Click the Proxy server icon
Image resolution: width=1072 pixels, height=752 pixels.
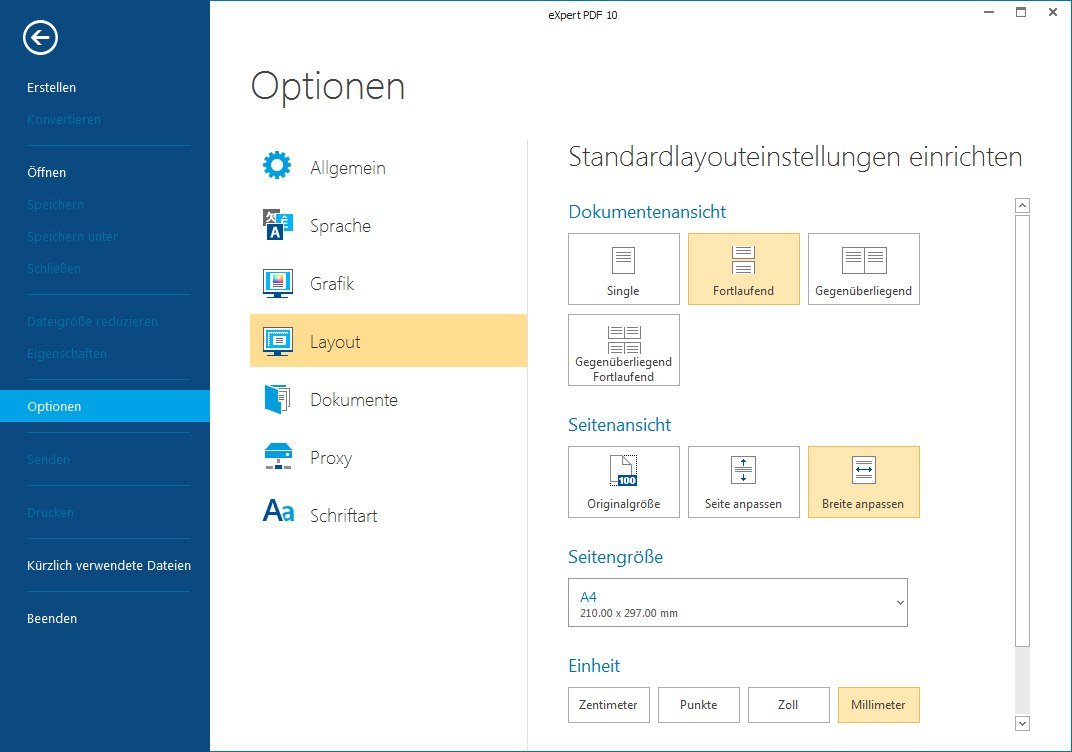pyautogui.click(x=278, y=457)
